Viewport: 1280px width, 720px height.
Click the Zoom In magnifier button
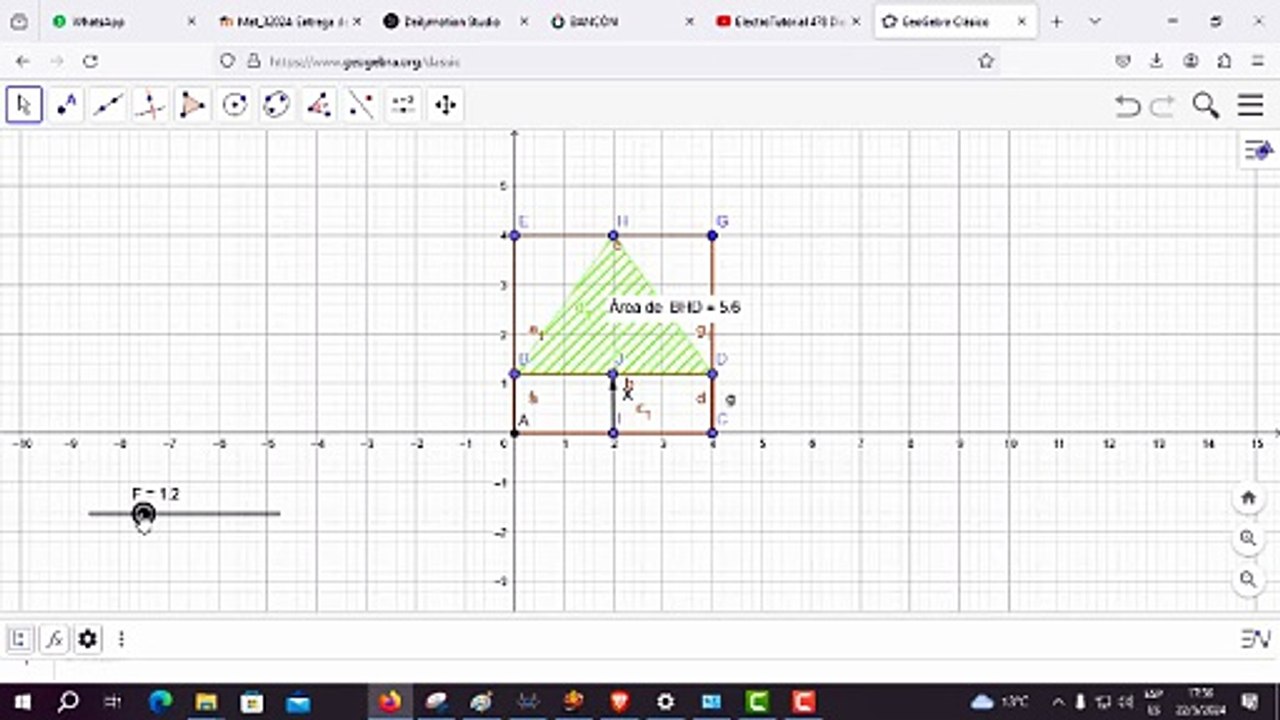[x=1248, y=538]
